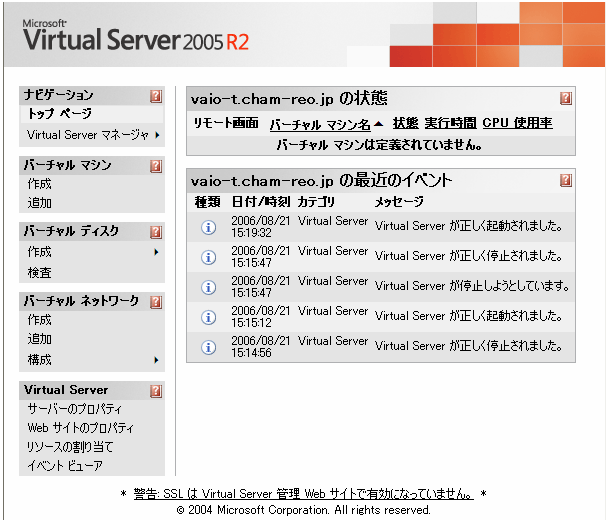Screen dimensions: 610x520
Task: Open help icon in Virtual Server sidebar panel
Action: 156,391
